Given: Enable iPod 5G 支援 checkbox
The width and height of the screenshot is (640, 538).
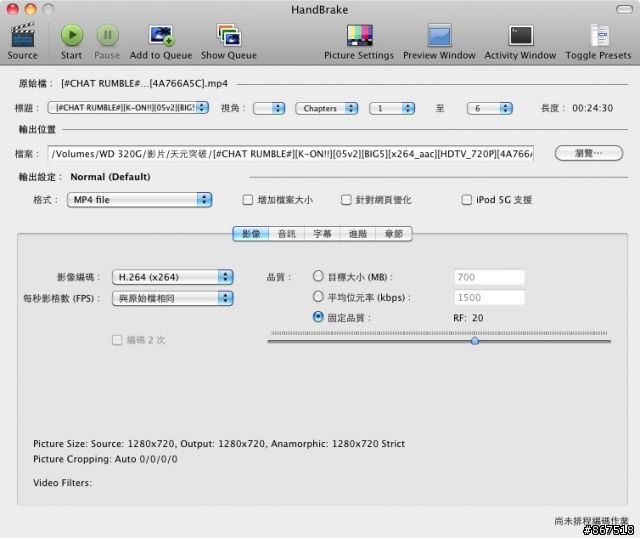Looking at the screenshot, I should click(466, 200).
